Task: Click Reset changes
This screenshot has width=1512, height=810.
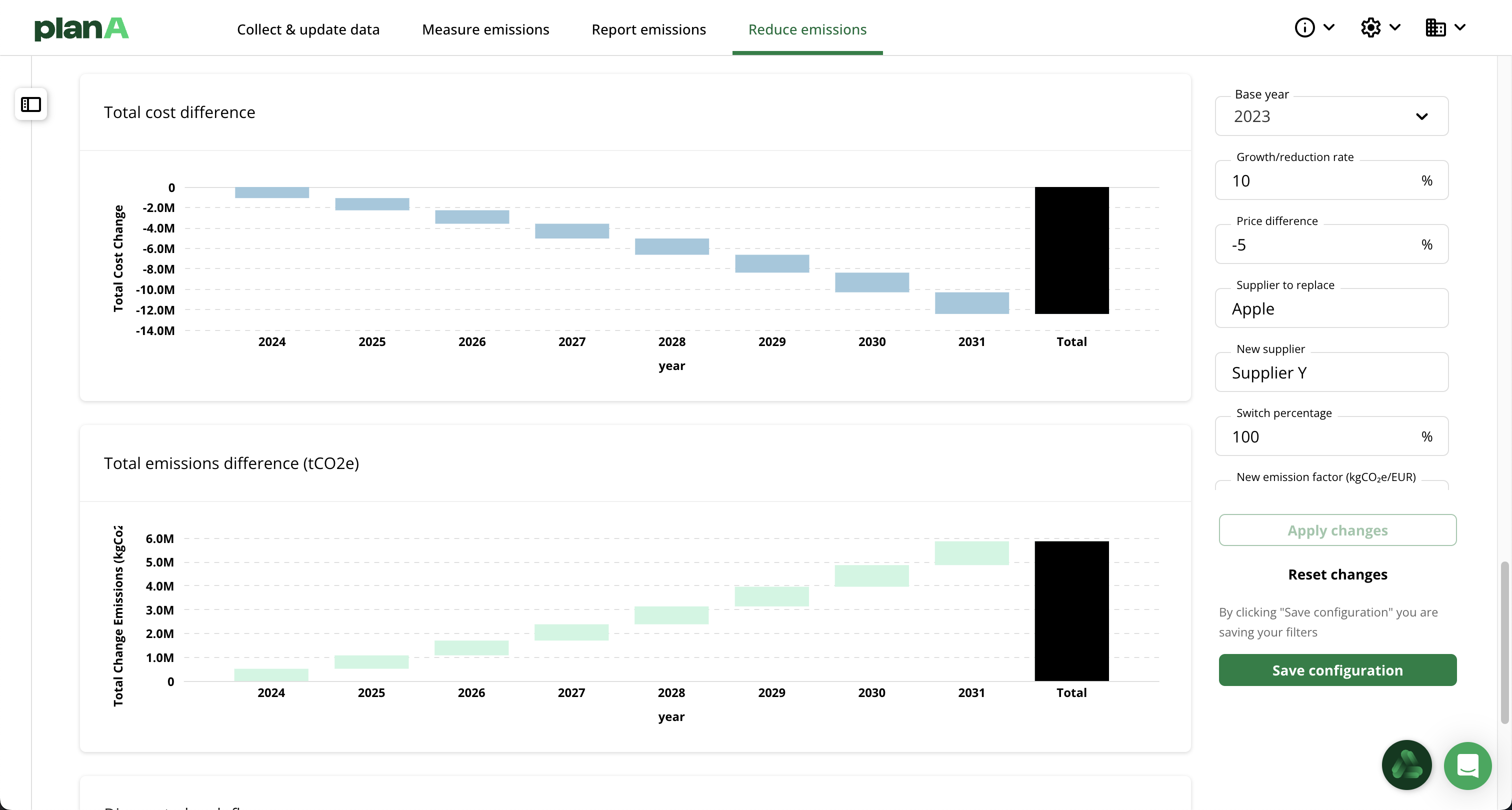Action: [x=1337, y=574]
